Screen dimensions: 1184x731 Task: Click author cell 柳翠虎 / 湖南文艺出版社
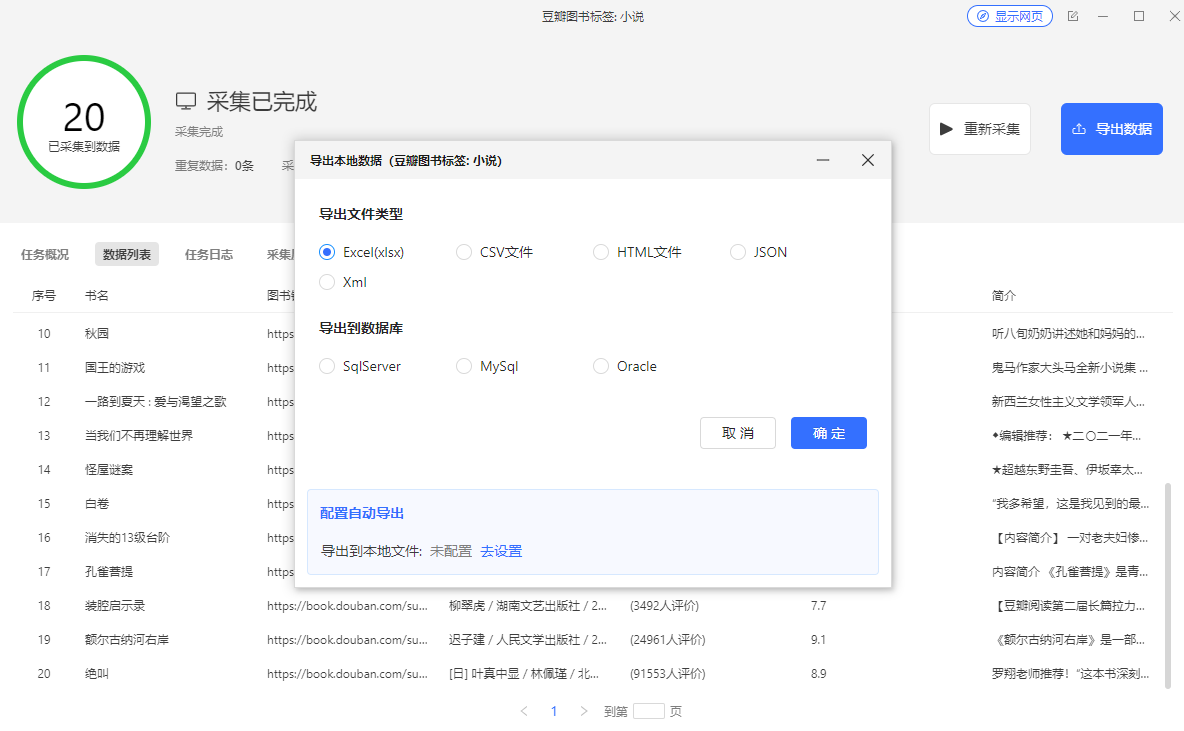coord(528,606)
